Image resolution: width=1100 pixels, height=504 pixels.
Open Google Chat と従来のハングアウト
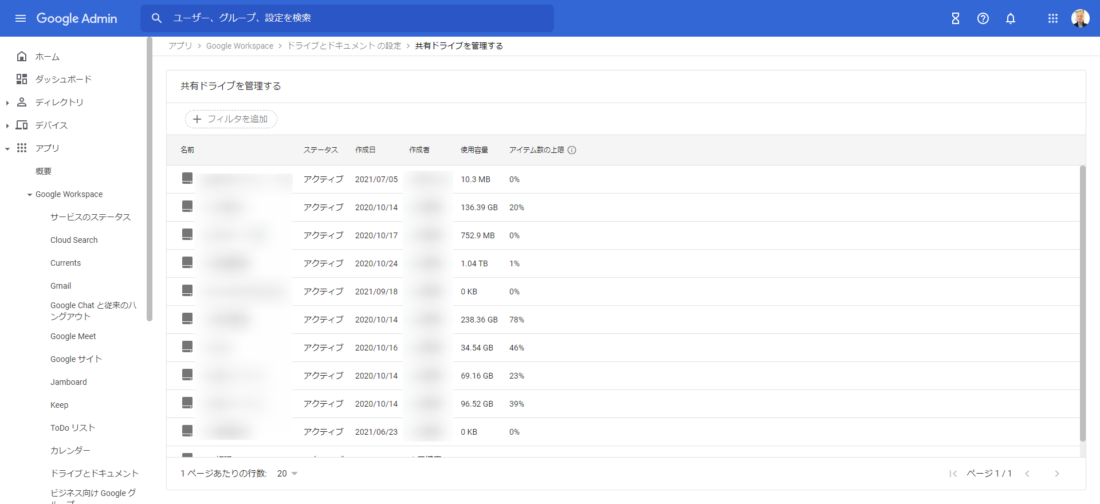click(x=94, y=311)
